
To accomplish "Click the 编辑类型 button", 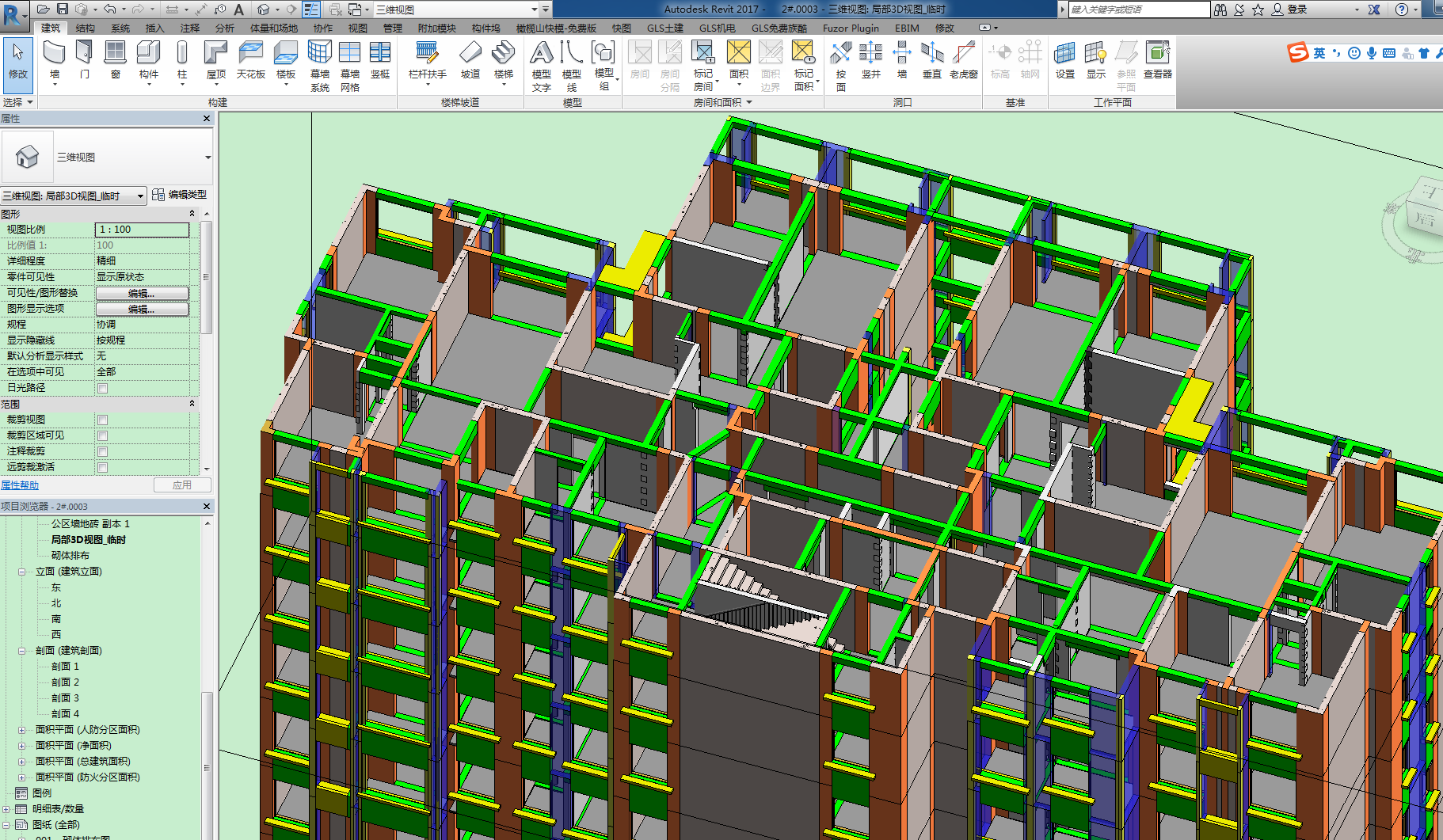I will coord(180,195).
